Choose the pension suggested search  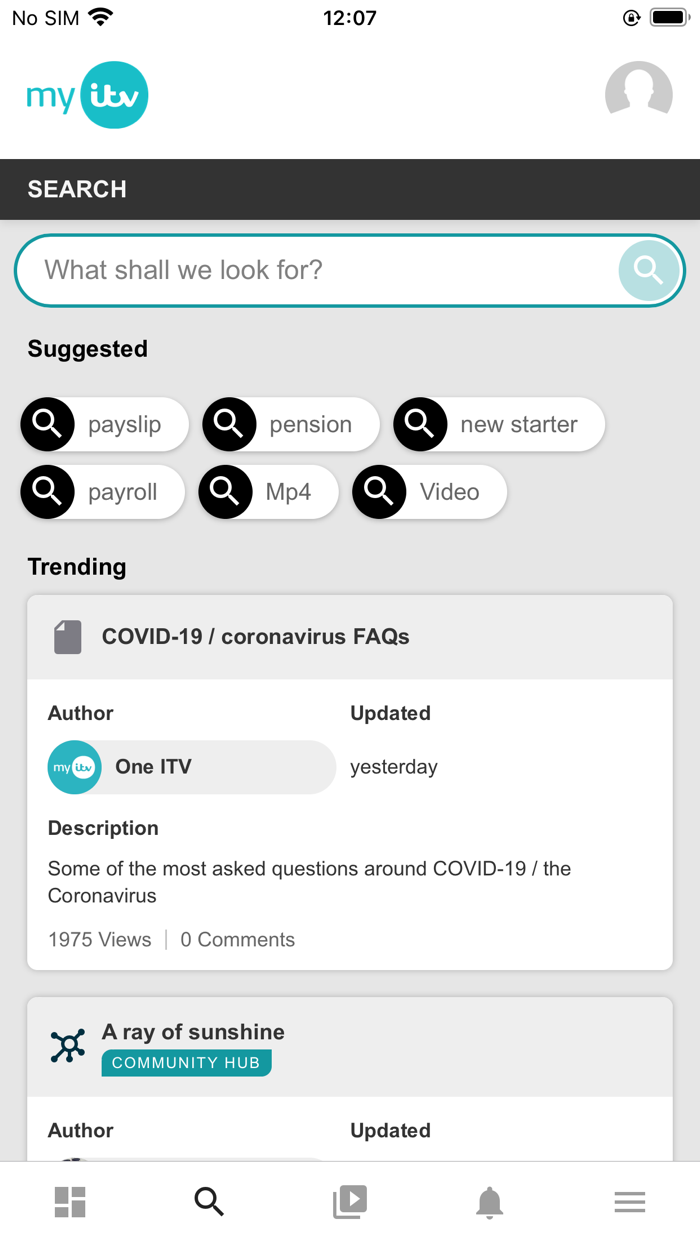tap(290, 424)
